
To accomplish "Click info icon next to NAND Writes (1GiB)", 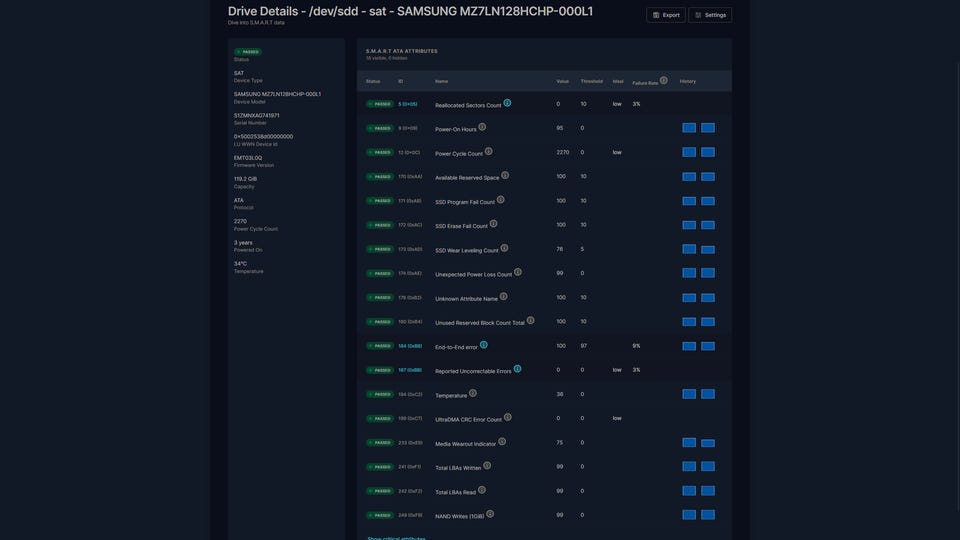I will 491,514.
